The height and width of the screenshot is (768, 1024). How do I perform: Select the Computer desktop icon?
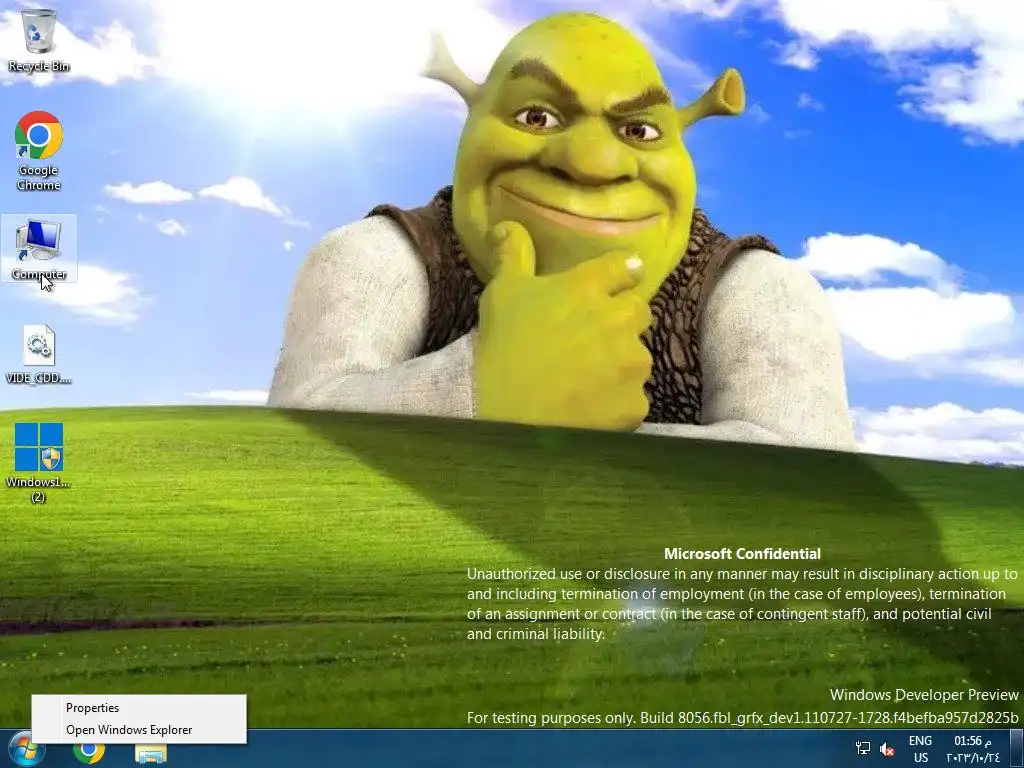click(39, 249)
